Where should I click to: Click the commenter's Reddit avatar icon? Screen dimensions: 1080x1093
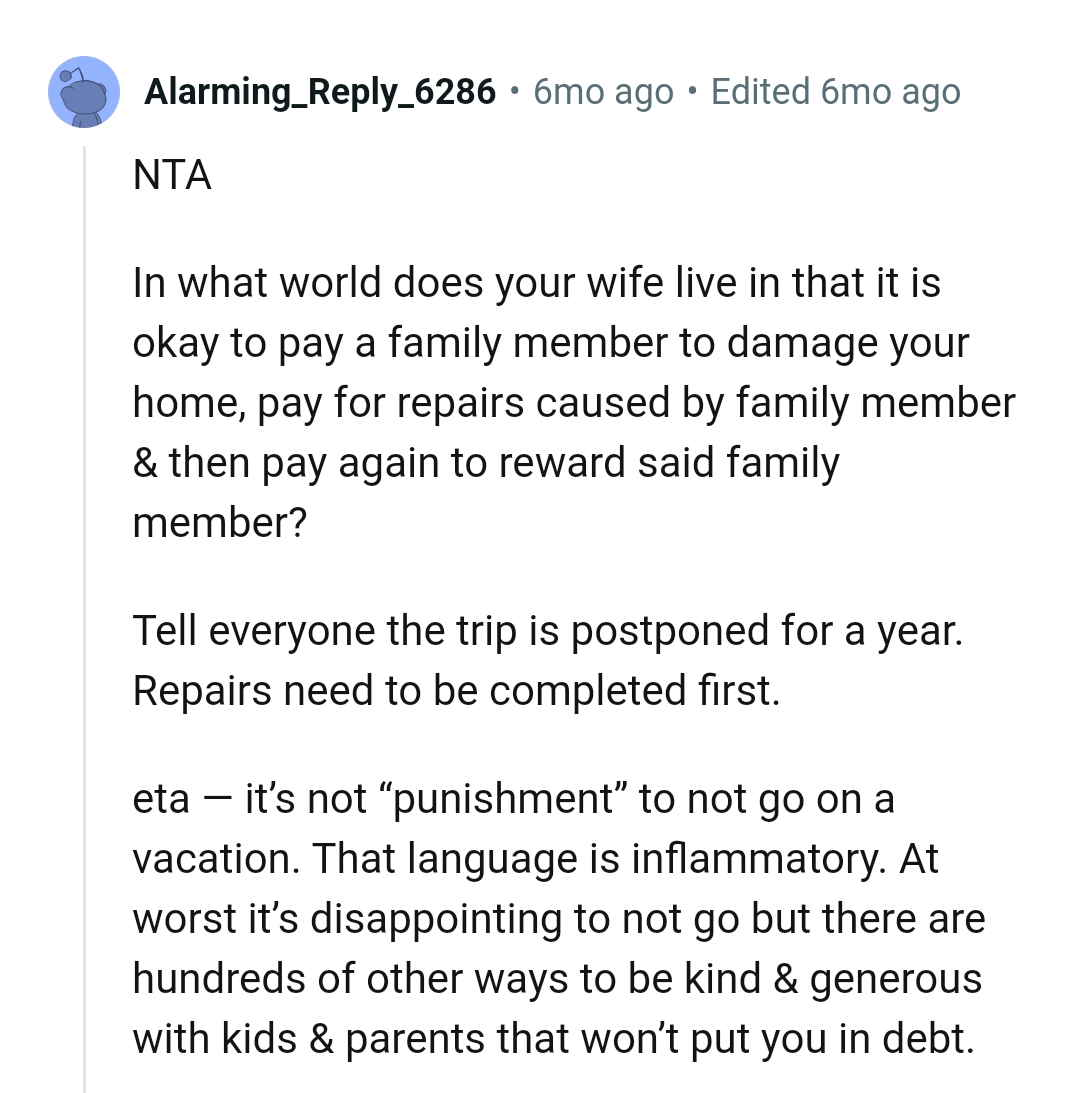pos(84,92)
